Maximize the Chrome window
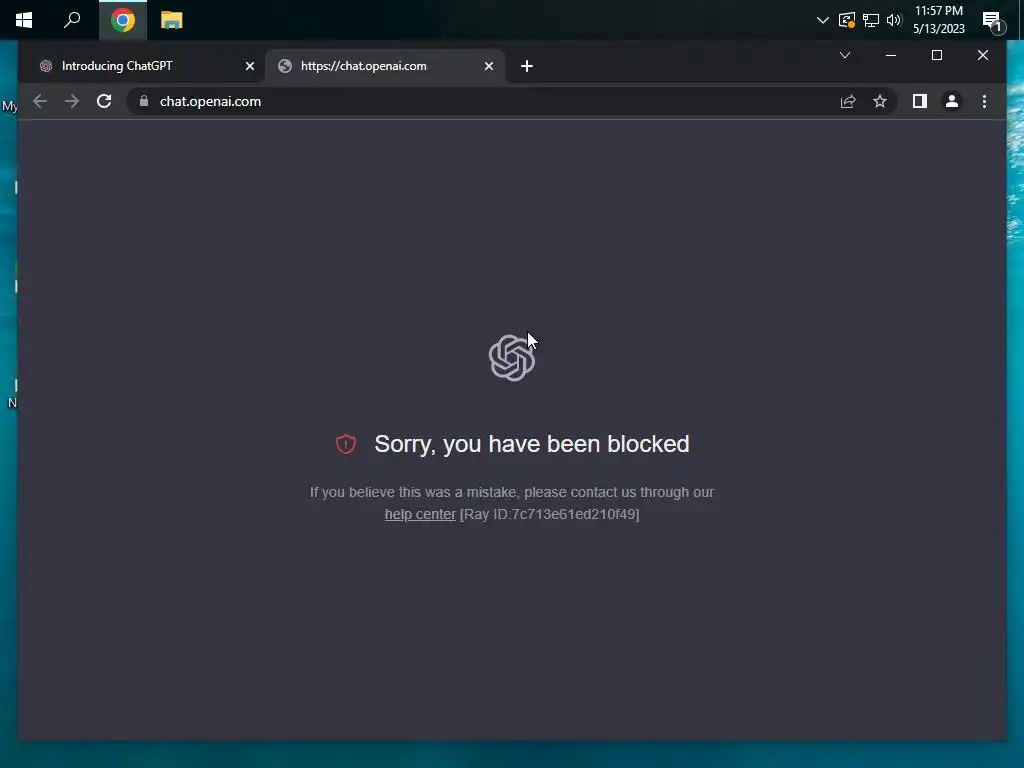Screen dimensions: 1024x768 pos(936,56)
